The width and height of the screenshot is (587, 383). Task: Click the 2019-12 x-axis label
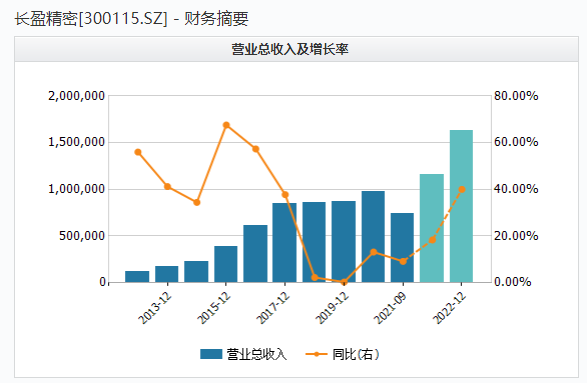pos(332,308)
